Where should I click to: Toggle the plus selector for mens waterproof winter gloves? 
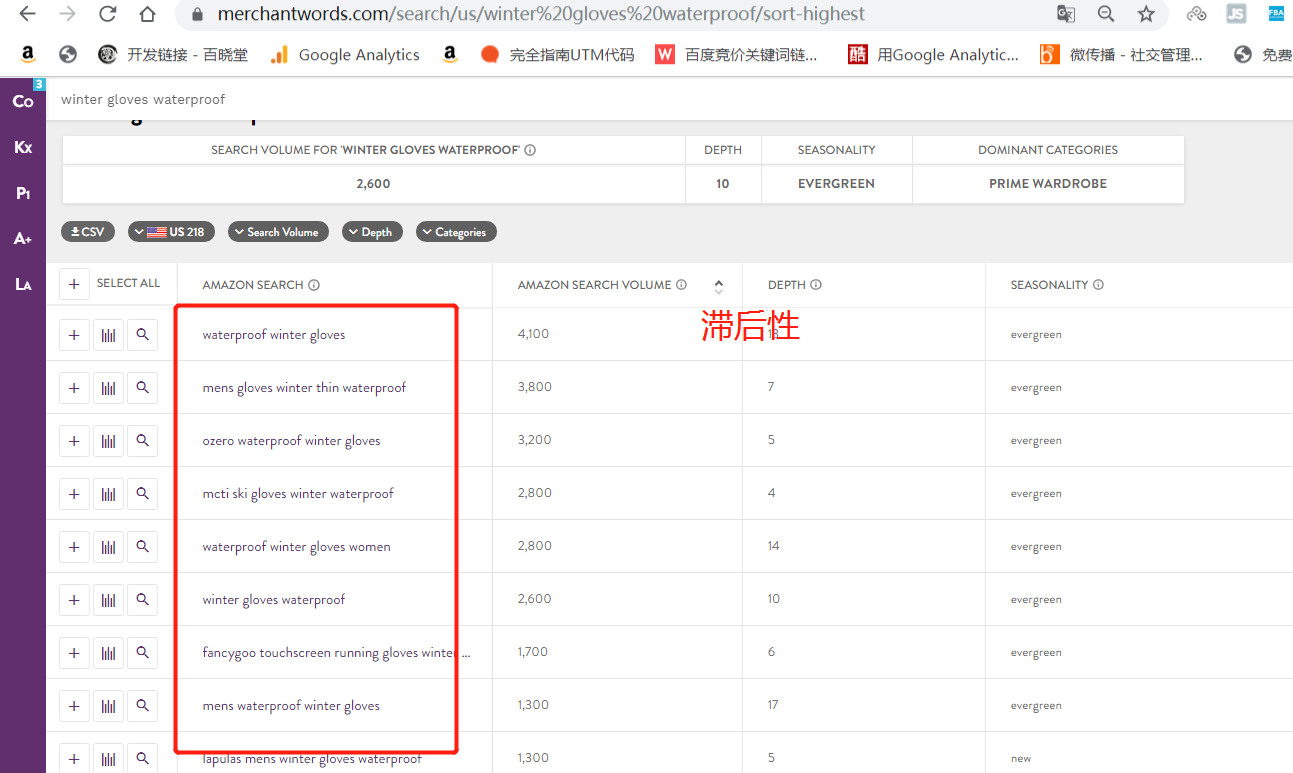74,706
